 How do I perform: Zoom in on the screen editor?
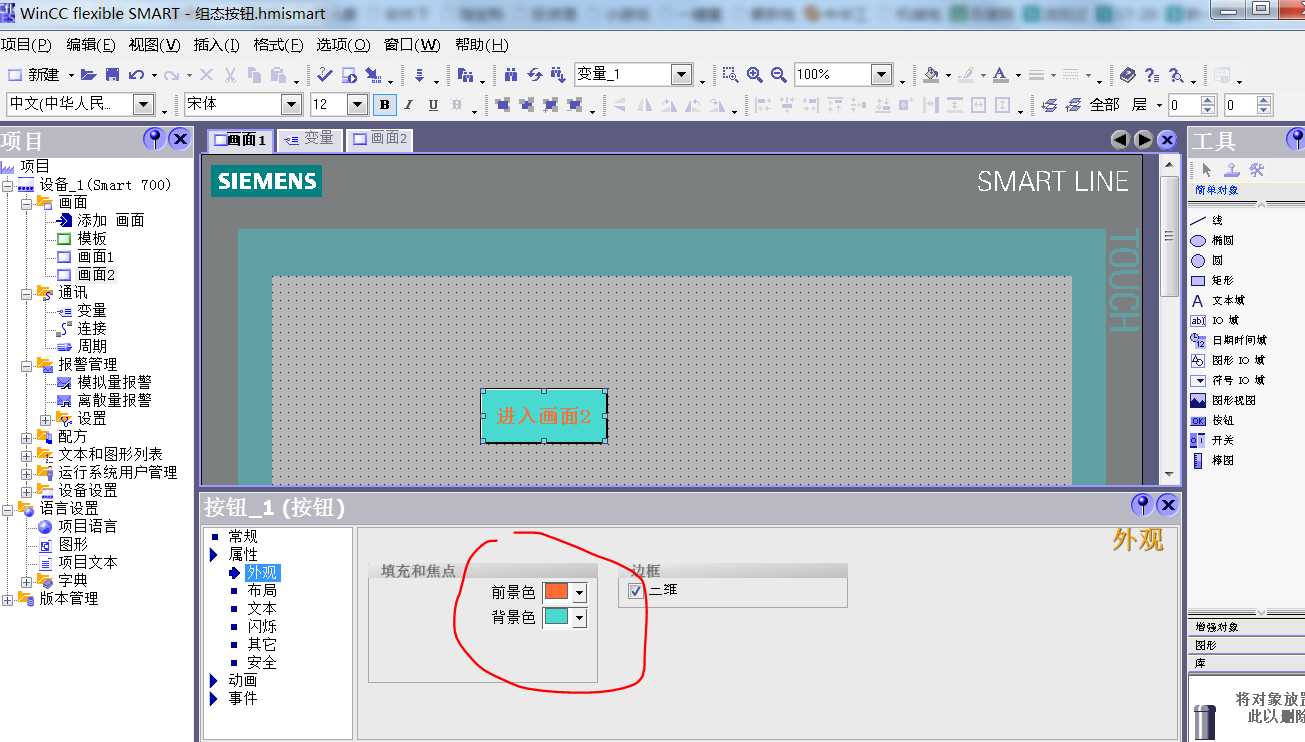point(754,75)
